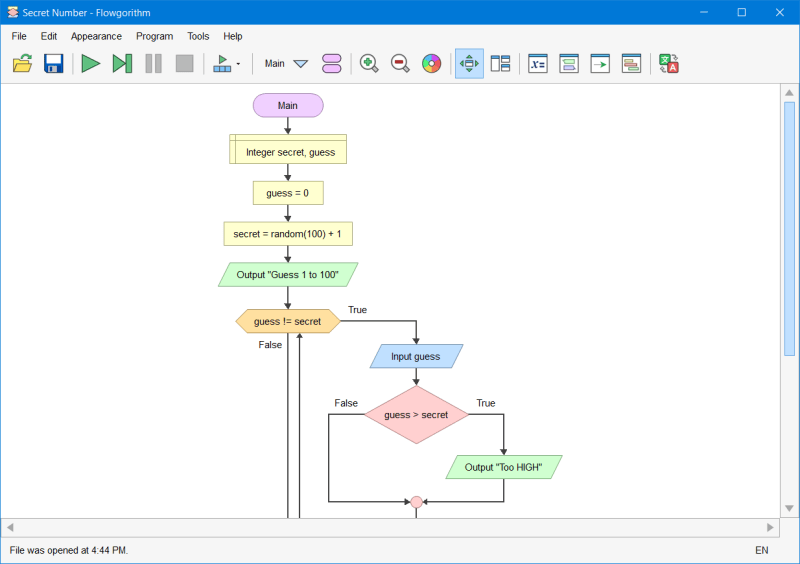Click the language translate icon
Viewport: 800px width, 564px height.
pyautogui.click(x=669, y=64)
